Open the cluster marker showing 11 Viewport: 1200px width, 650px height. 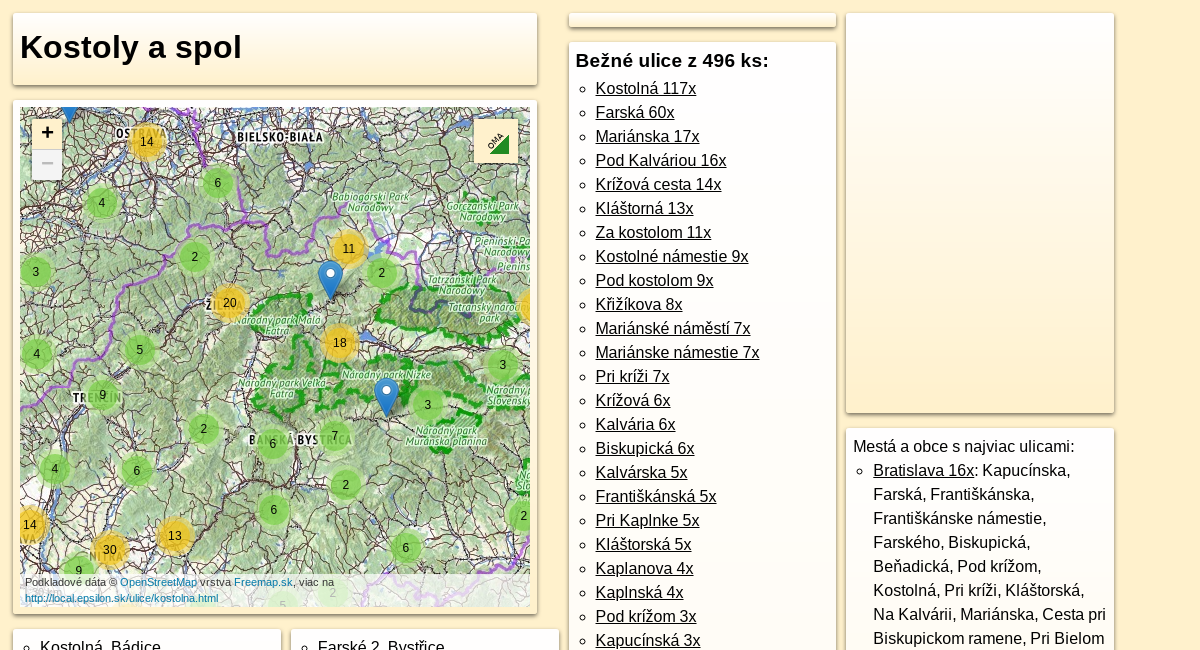[348, 249]
